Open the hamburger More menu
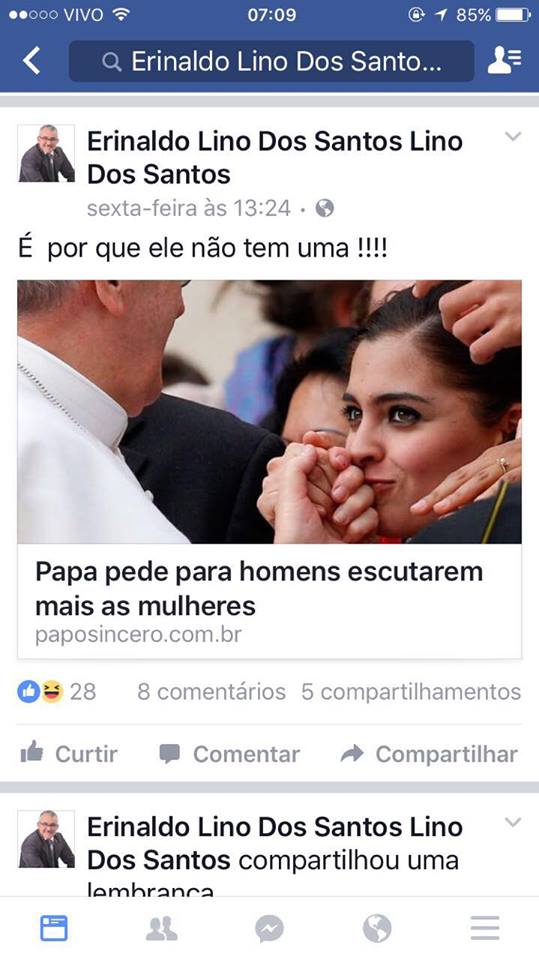Viewport: 539px width, 960px height. [x=485, y=928]
